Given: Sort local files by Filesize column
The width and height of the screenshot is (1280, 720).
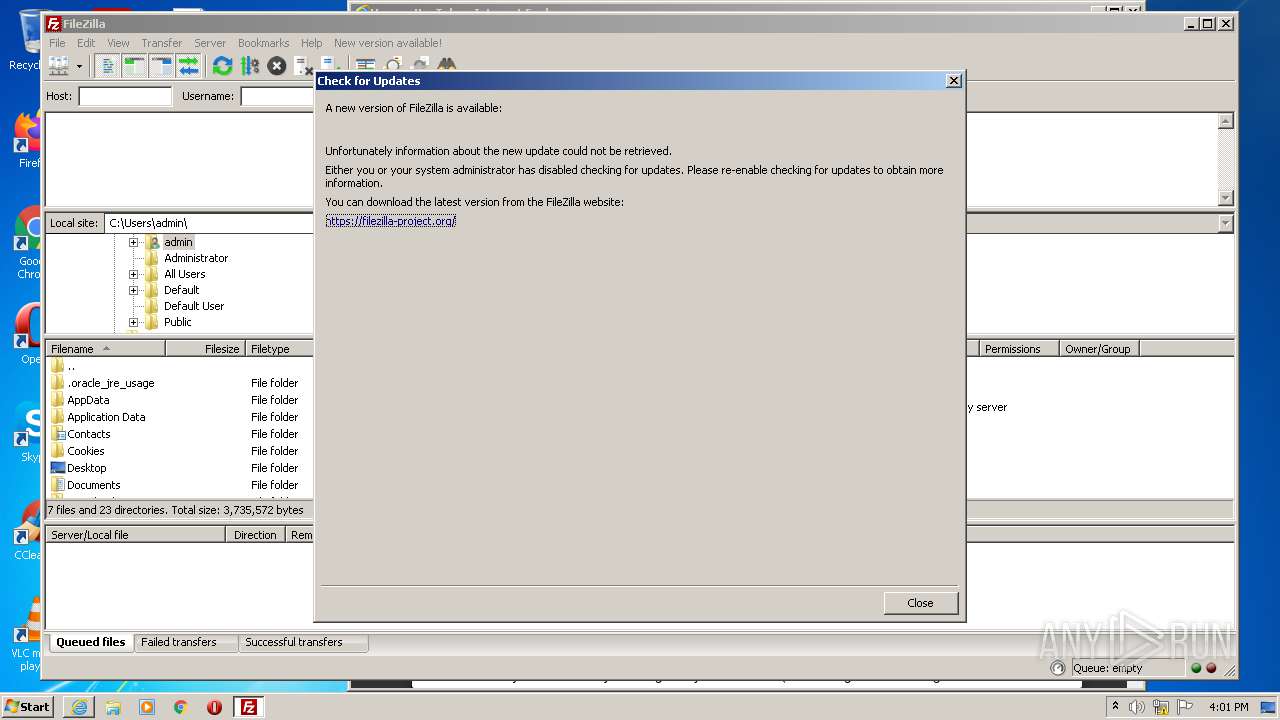Looking at the screenshot, I should click(205, 349).
